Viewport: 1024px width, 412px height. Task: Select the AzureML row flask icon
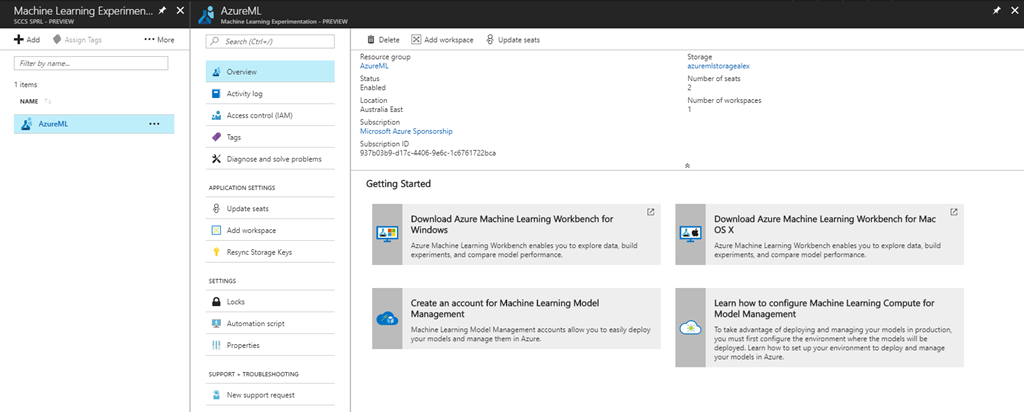[27, 123]
